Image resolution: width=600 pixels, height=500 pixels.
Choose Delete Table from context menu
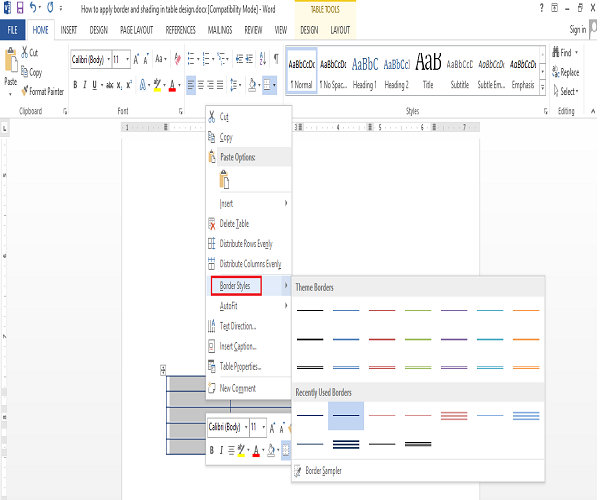tap(248, 223)
